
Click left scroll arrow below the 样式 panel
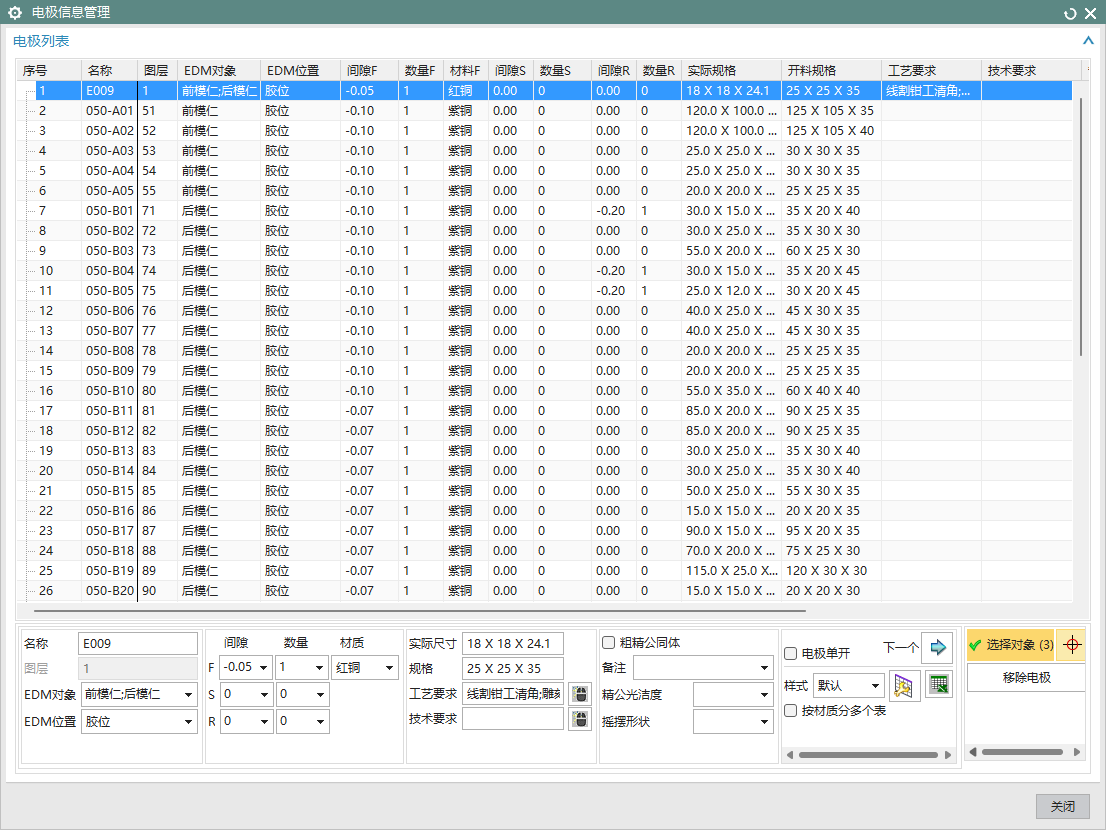pyautogui.click(x=790, y=755)
